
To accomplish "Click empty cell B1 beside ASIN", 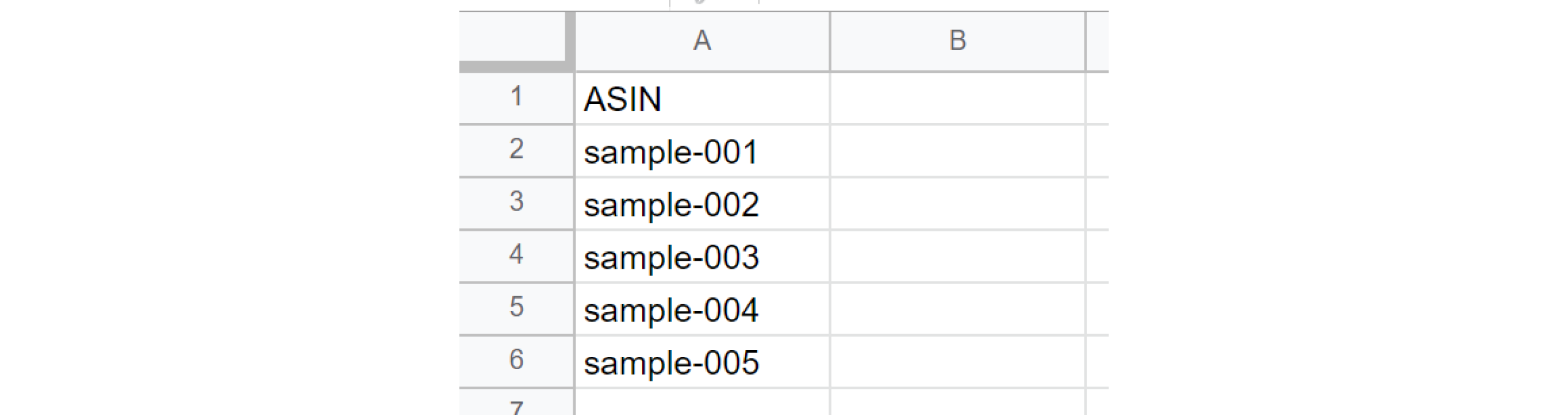I will (x=957, y=99).
